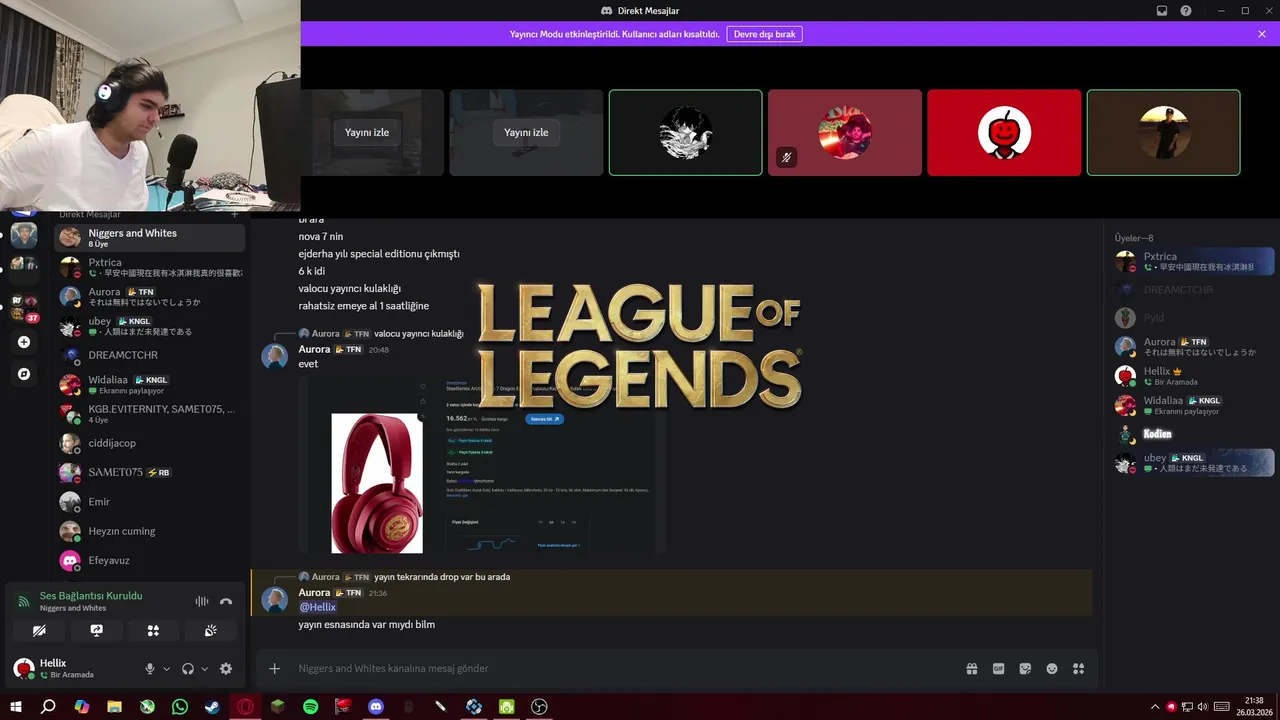Click Aurora's avatar on evet message
Image resolution: width=1280 pixels, height=720 pixels.
click(275, 356)
